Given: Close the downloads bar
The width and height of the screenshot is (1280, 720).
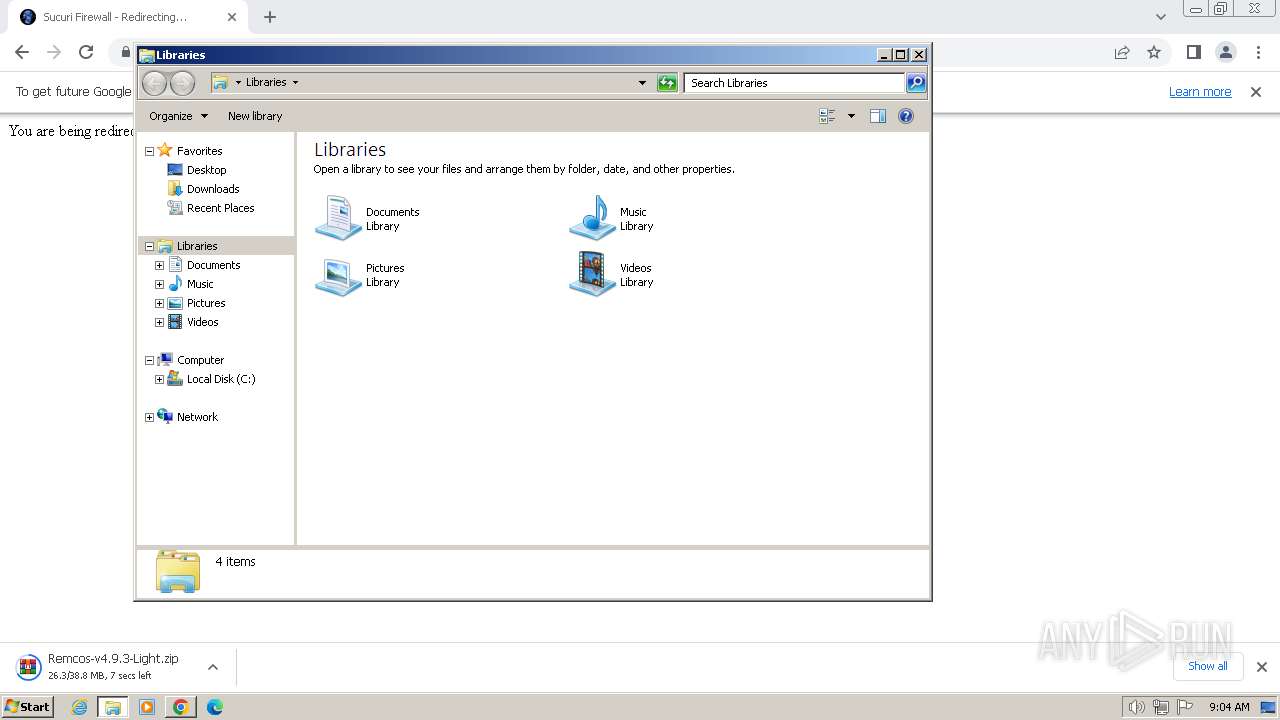Looking at the screenshot, I should click(1261, 667).
